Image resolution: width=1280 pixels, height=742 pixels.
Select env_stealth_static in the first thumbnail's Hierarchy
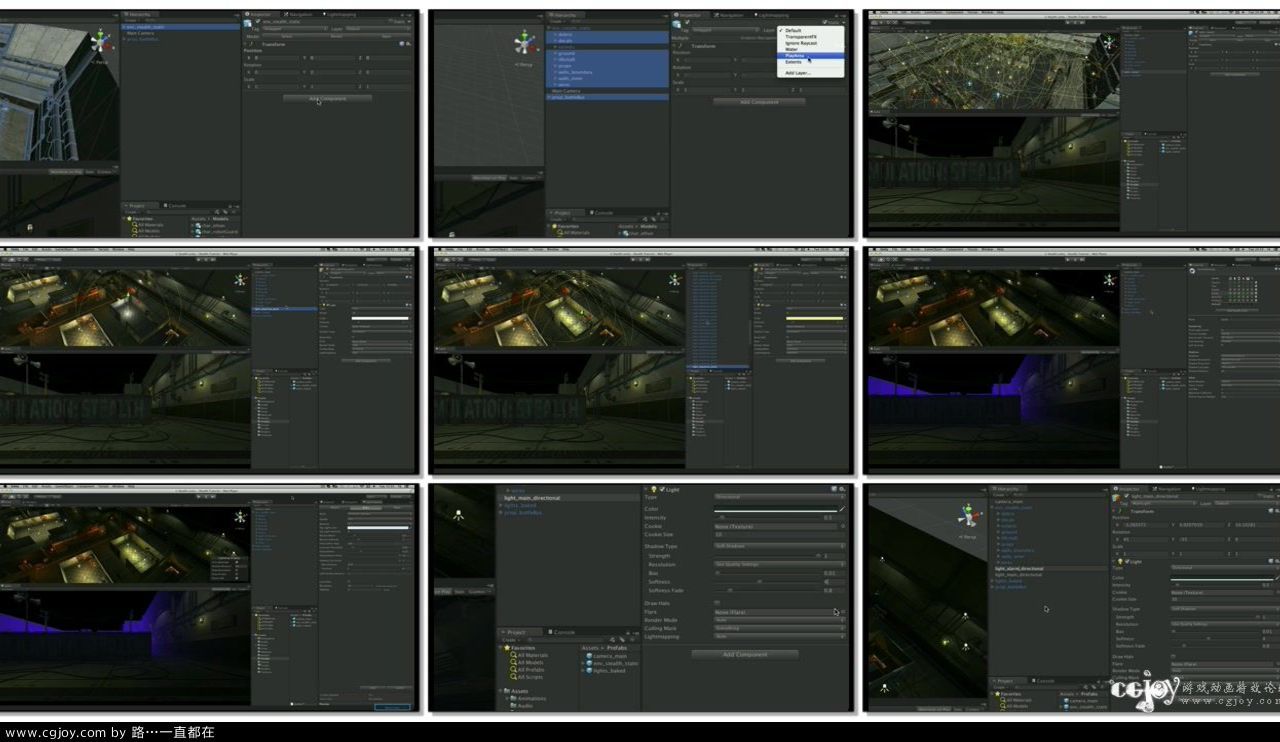180,27
